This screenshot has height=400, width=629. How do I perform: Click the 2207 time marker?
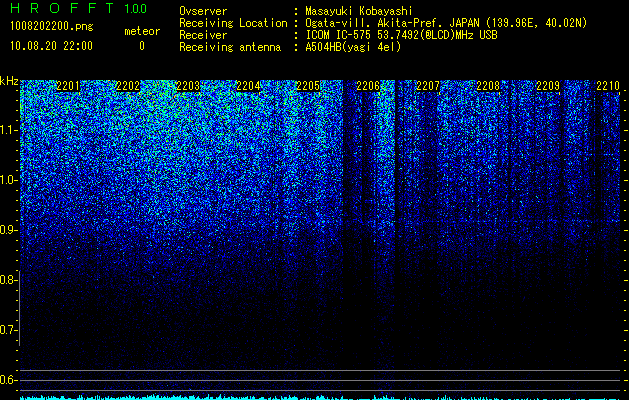pos(428,86)
